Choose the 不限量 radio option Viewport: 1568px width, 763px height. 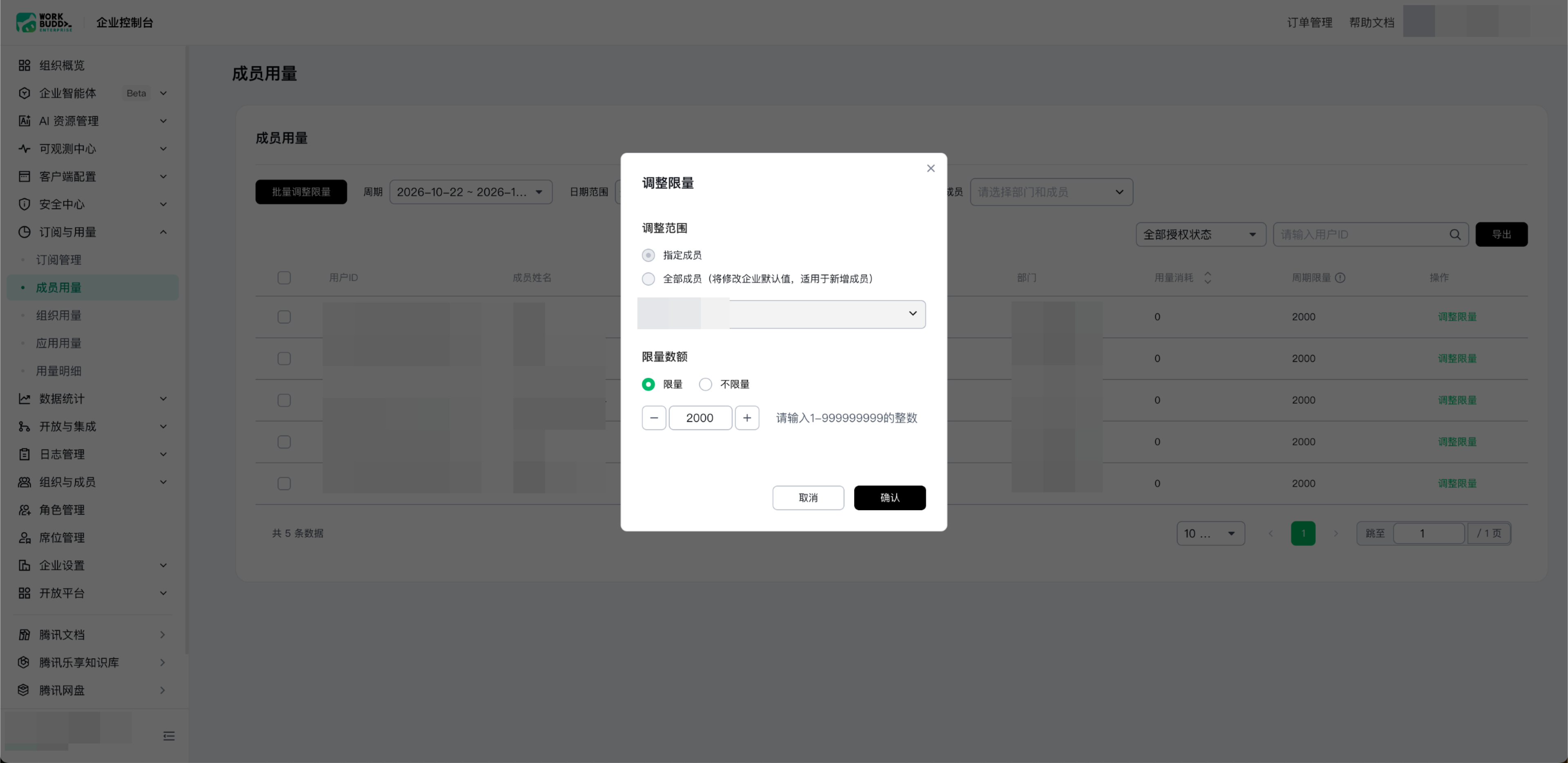[x=706, y=384]
